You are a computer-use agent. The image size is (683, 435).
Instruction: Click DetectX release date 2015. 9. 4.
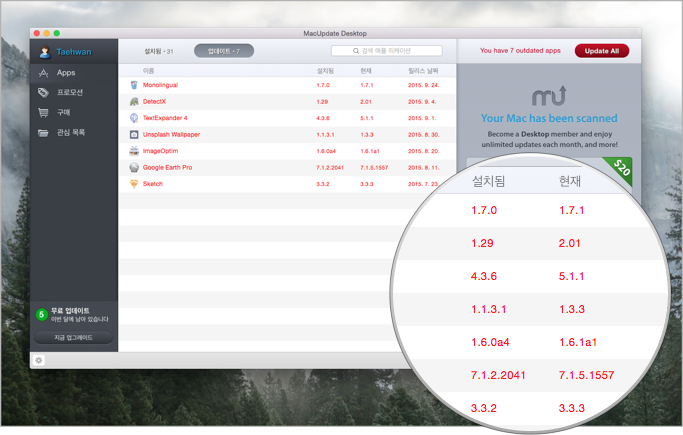[x=422, y=102]
